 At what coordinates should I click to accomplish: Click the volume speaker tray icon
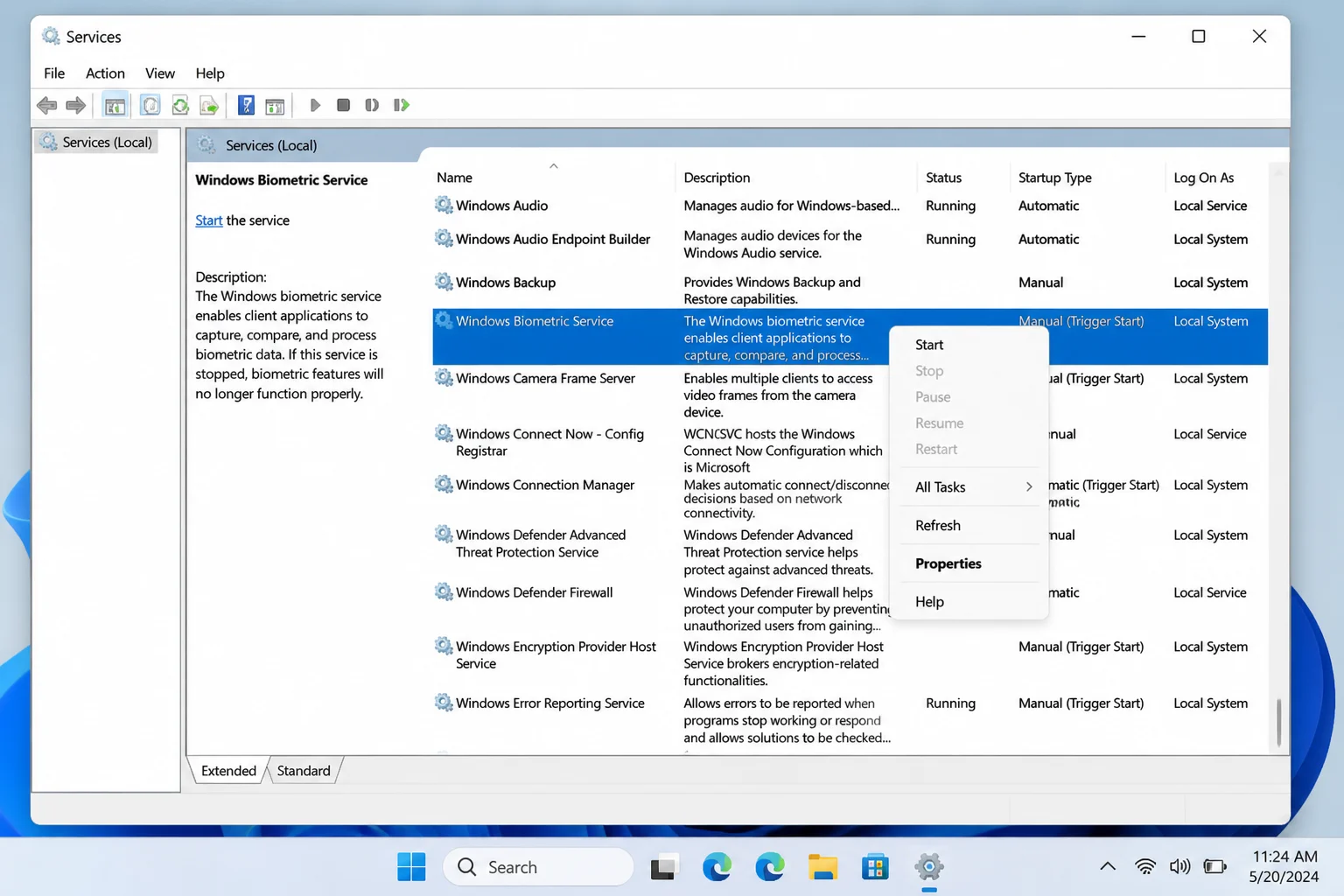(x=1179, y=866)
